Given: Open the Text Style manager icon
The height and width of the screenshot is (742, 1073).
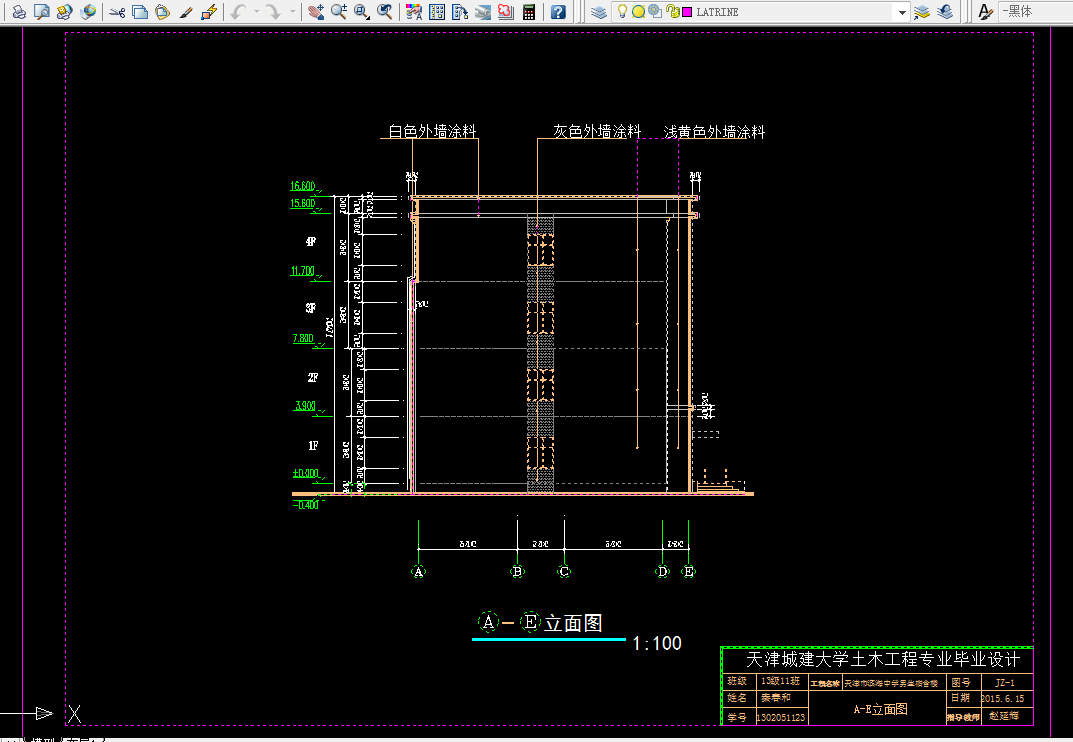Looking at the screenshot, I should pos(985,12).
